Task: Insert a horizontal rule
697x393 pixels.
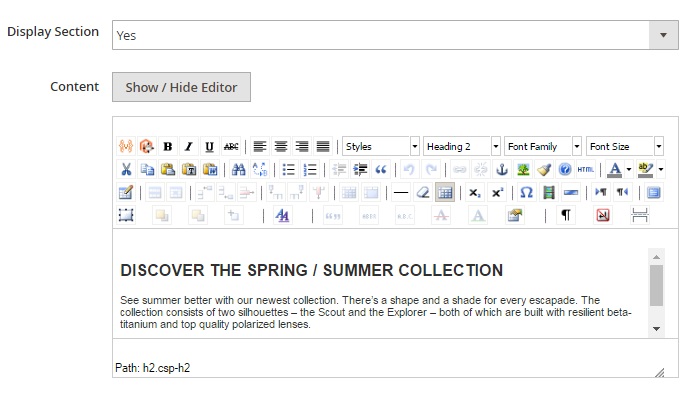Action: 401,192
